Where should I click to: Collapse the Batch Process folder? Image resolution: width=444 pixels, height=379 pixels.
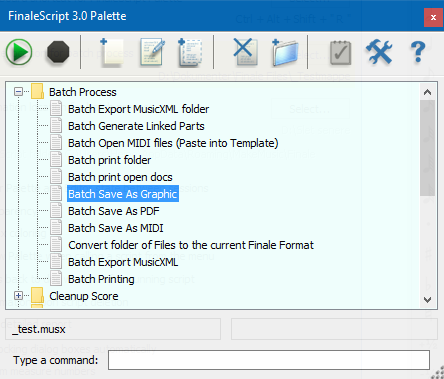(19, 92)
